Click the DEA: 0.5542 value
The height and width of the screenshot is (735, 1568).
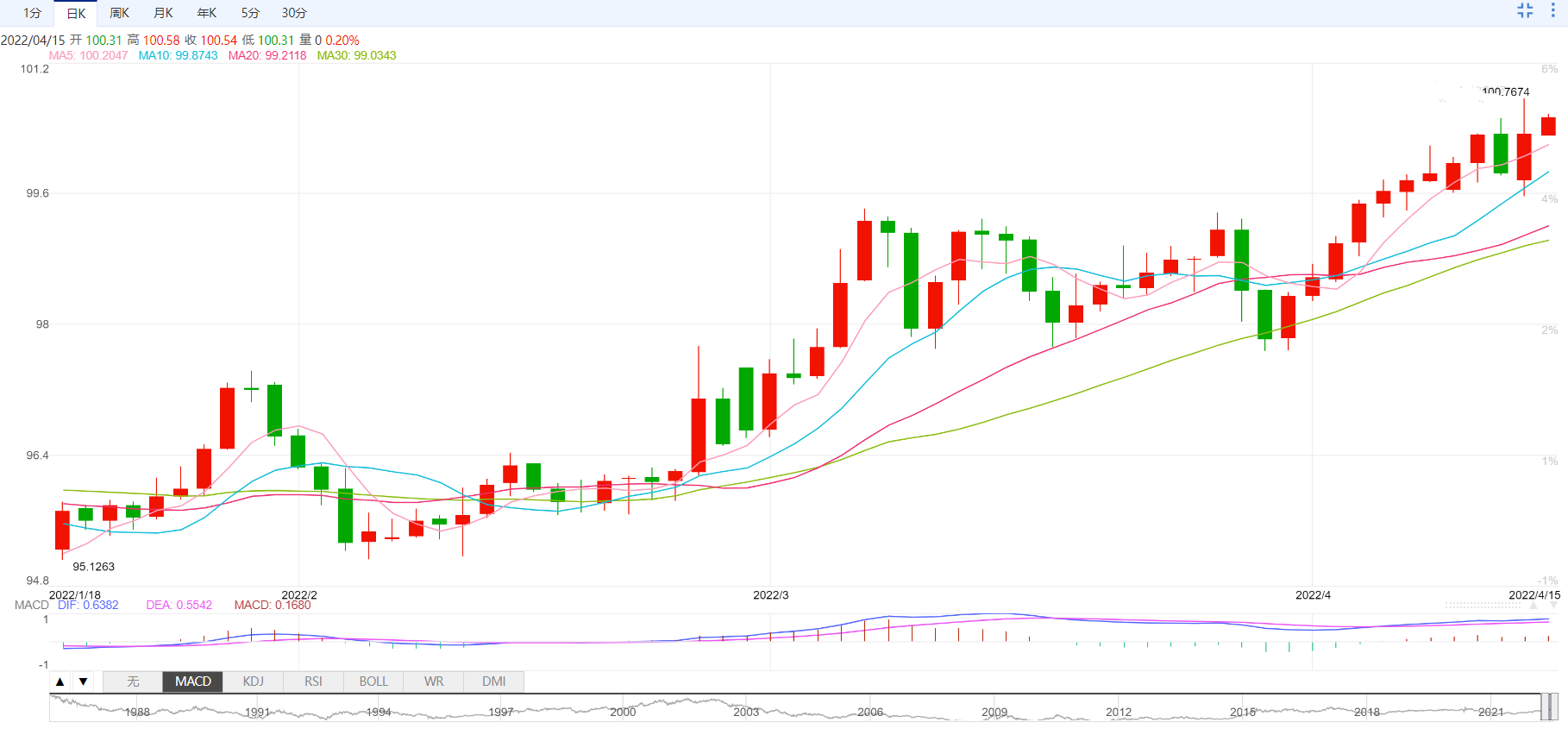[x=179, y=605]
